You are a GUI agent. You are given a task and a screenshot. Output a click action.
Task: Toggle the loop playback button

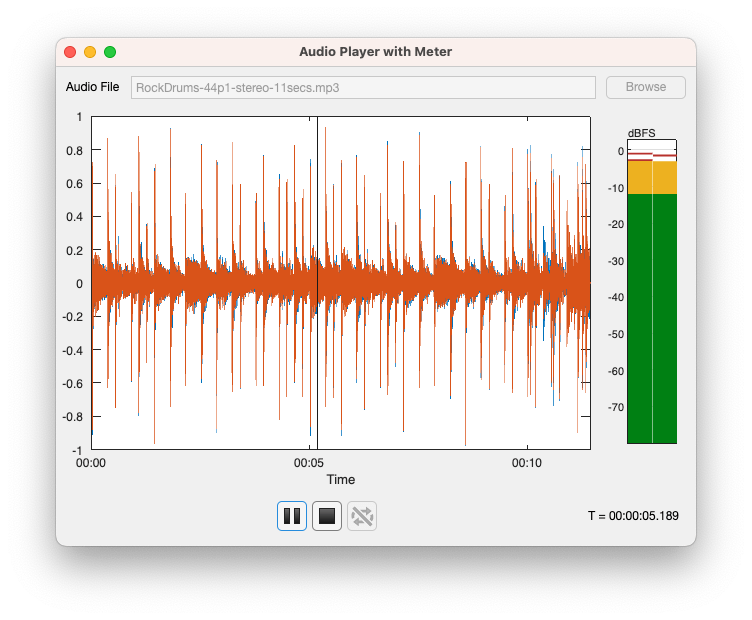coord(362,516)
